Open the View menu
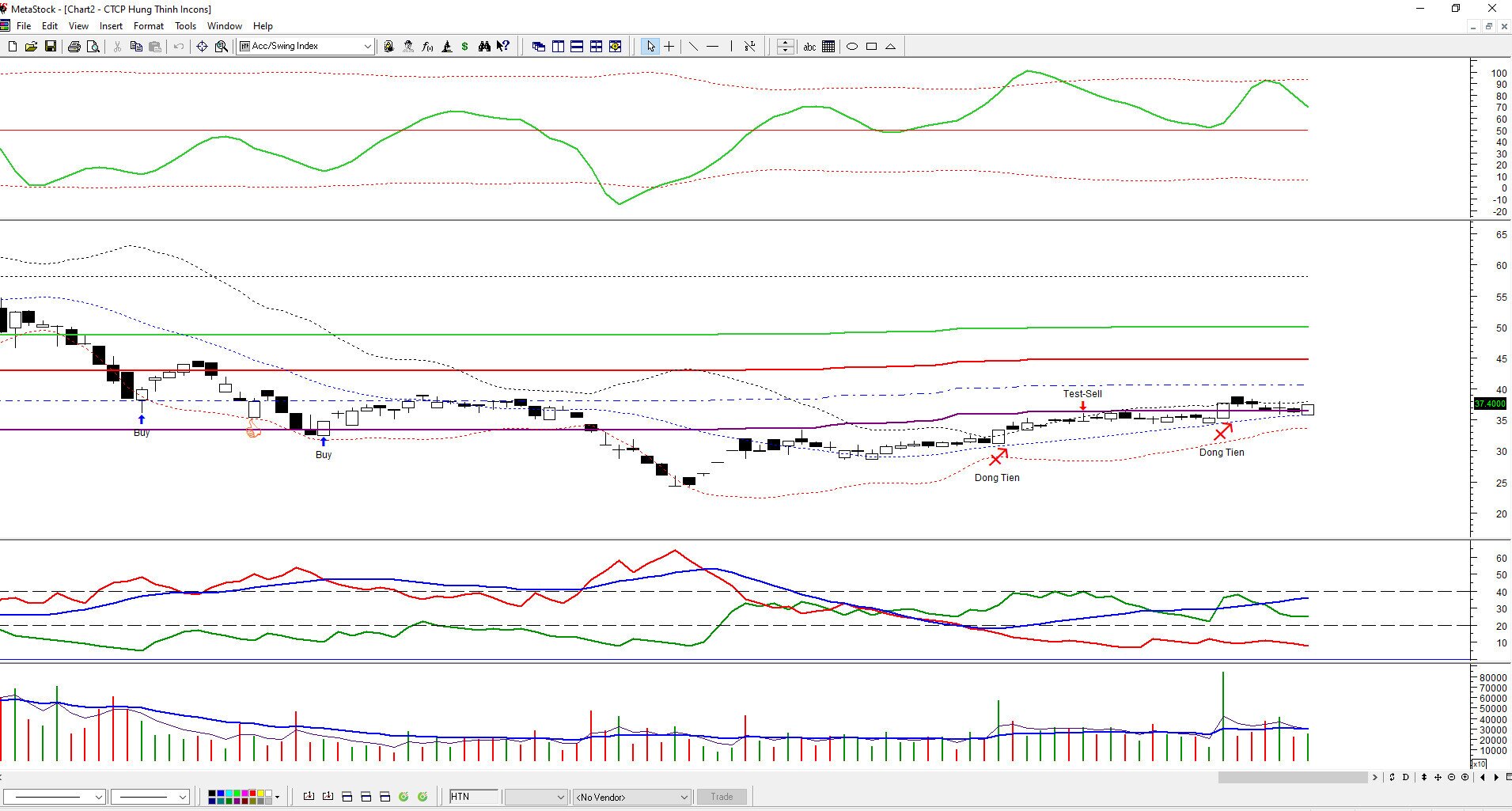This screenshot has height=811, width=1512. click(x=78, y=26)
